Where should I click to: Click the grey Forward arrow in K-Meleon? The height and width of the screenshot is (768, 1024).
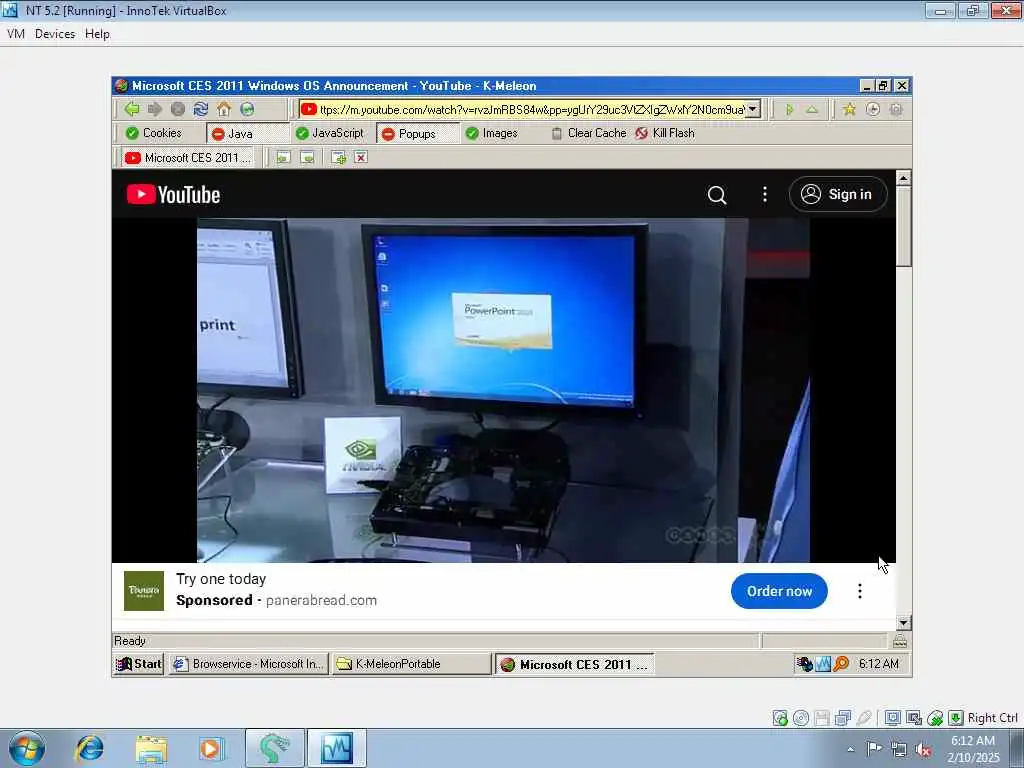[x=155, y=109]
